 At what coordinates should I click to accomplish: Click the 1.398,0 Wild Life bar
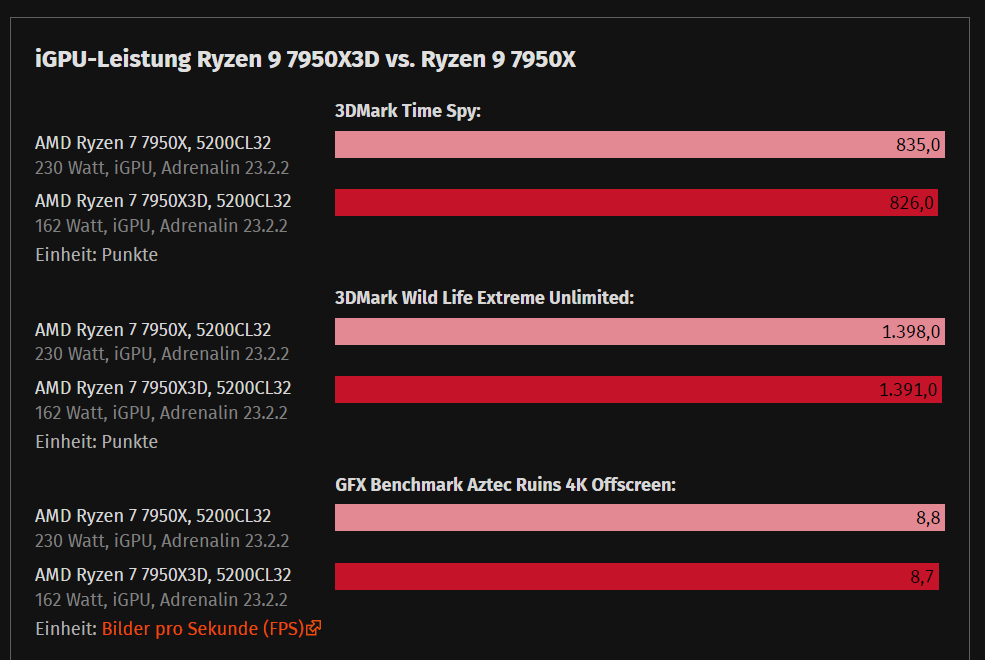click(x=639, y=331)
